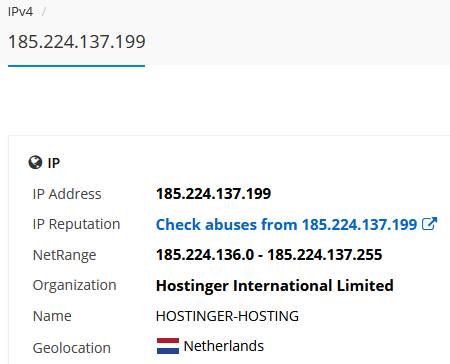Click the IP Address label
Image resolution: width=450 pixels, height=364 pixels.
click(x=67, y=194)
